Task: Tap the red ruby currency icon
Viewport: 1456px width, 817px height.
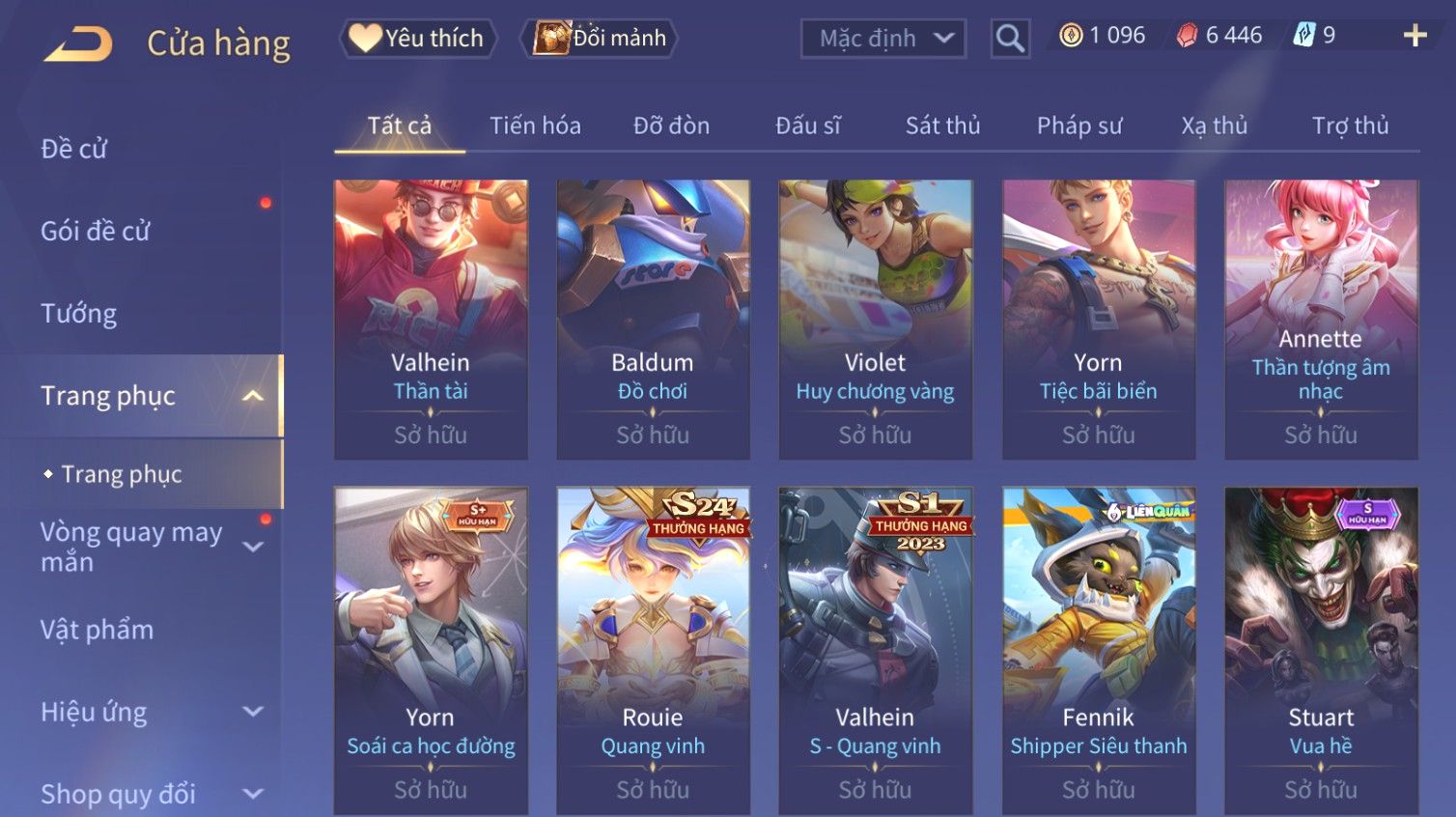Action: pos(1188,36)
